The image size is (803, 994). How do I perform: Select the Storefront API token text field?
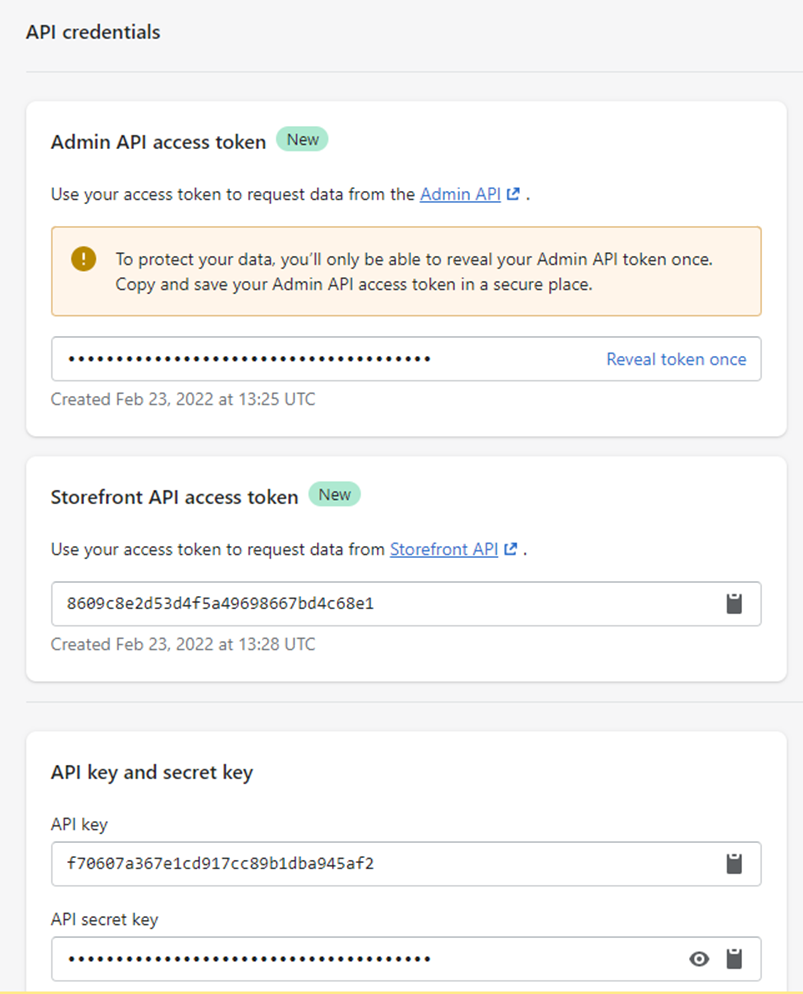(380, 604)
